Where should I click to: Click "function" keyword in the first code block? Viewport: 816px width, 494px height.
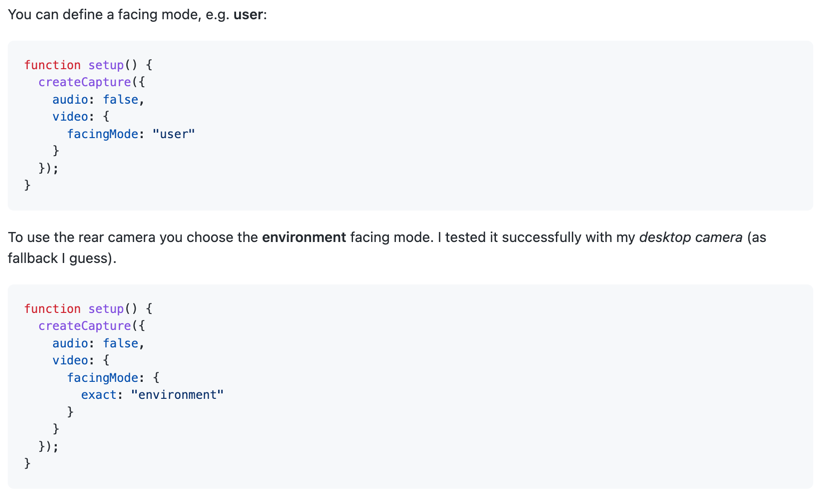52,65
